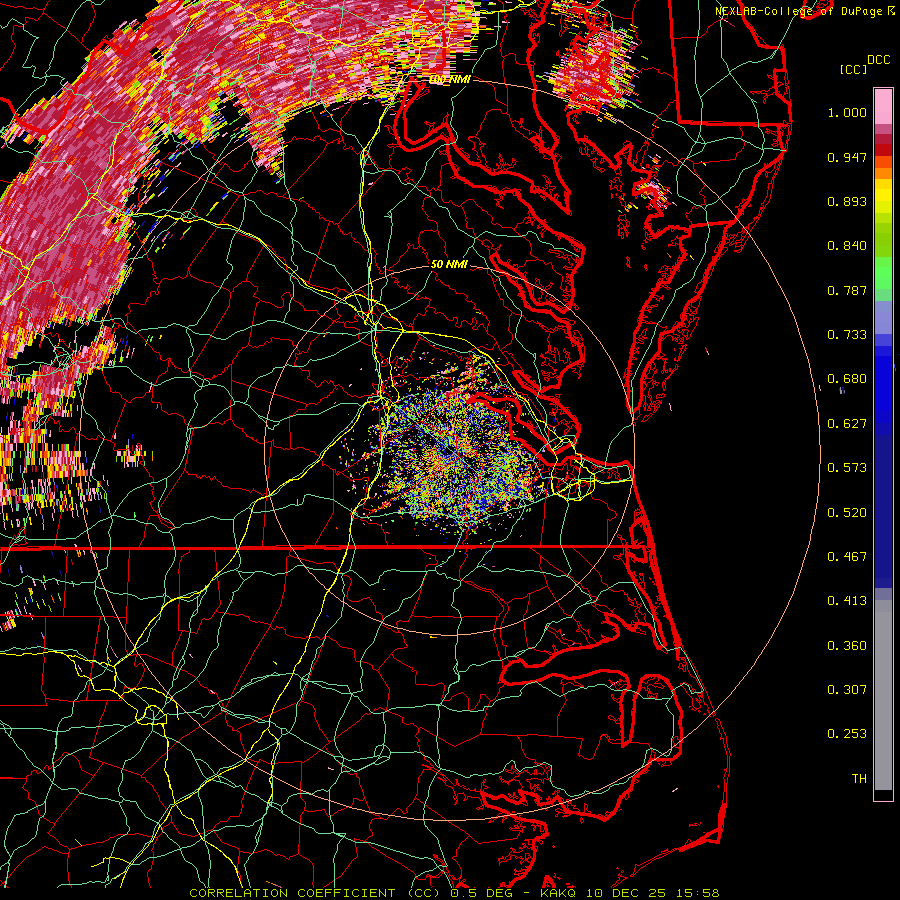The image size is (900, 900).
Task: Pick the light pink color at the scale top
Action: pos(883,106)
